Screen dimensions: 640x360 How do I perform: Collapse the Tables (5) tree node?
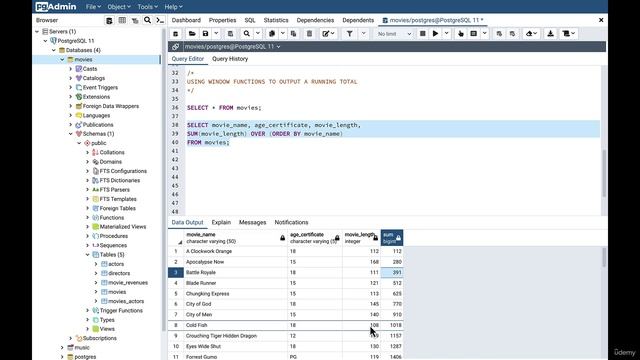(x=87, y=255)
